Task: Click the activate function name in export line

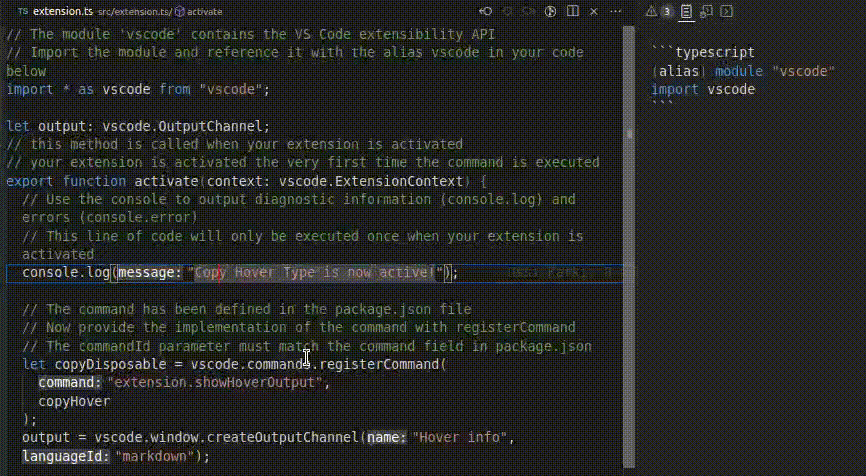Action: tap(166, 181)
